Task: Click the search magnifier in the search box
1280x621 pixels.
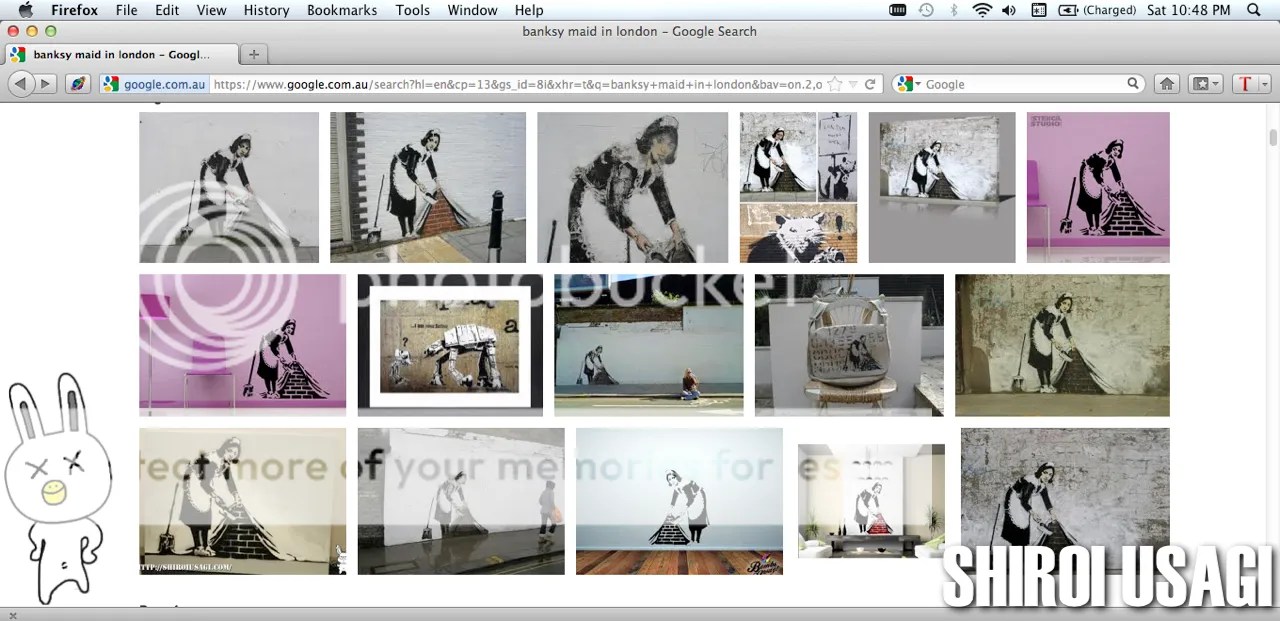Action: pyautogui.click(x=1133, y=84)
